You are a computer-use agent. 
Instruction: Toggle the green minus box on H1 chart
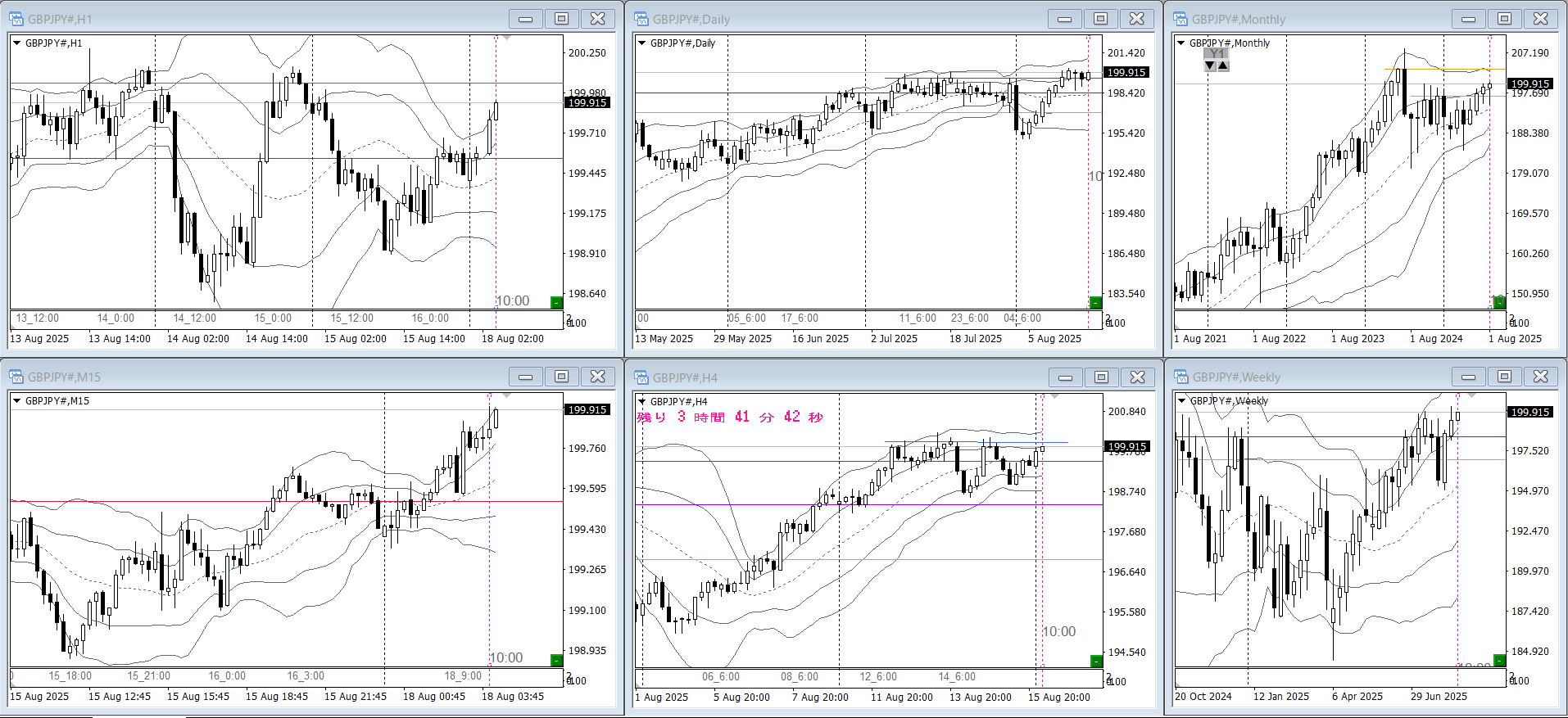click(556, 302)
